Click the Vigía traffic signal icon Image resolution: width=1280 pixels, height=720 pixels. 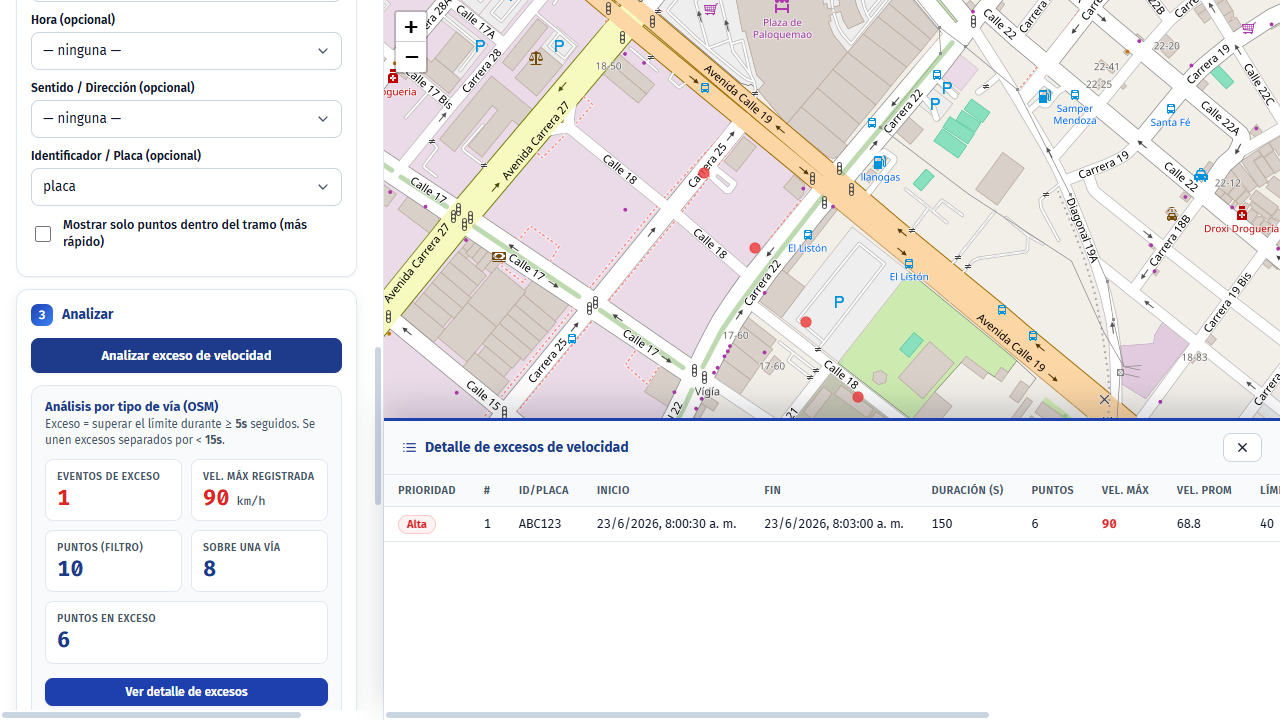(x=705, y=377)
